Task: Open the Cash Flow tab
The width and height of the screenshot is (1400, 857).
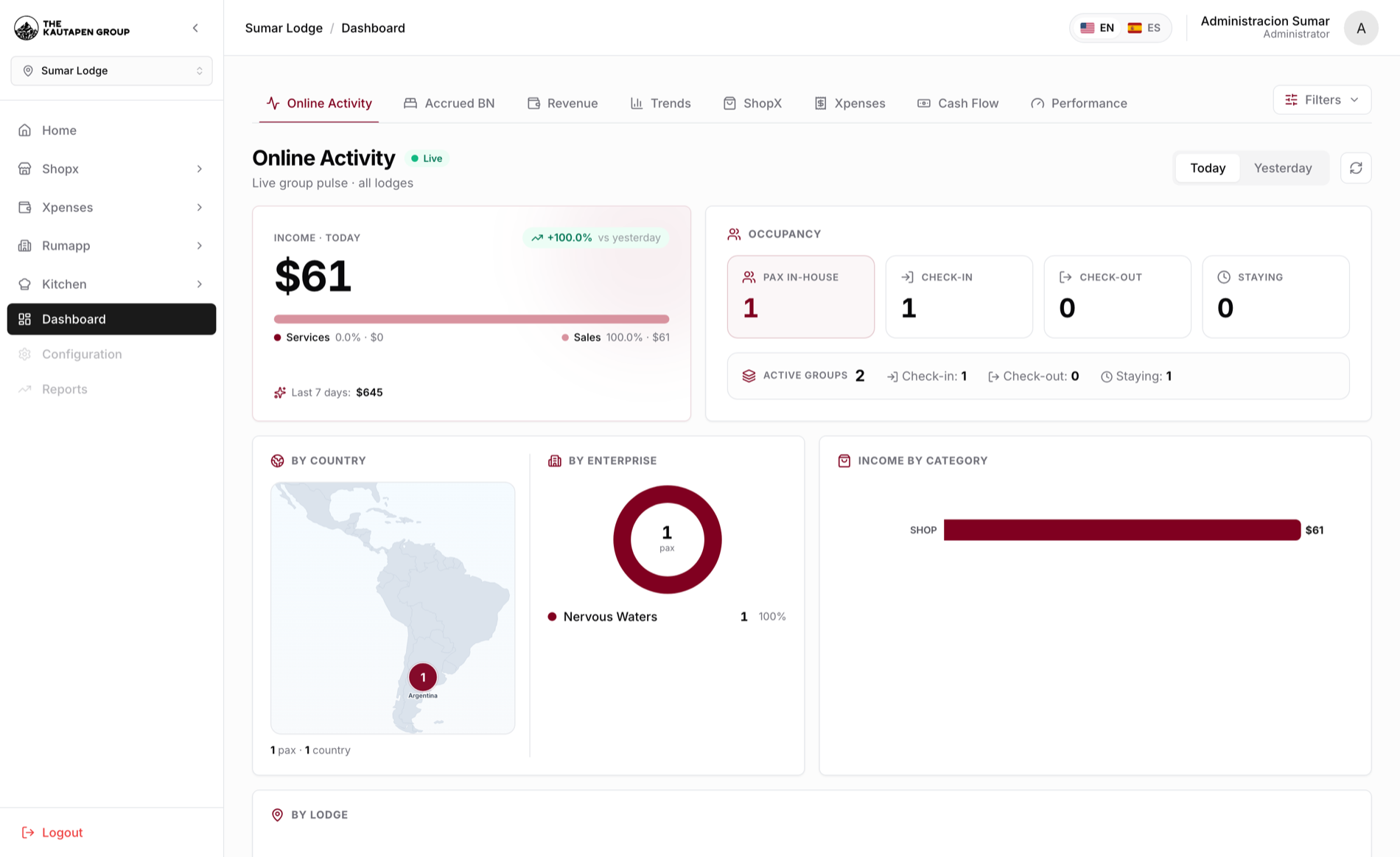Action: pos(958,103)
